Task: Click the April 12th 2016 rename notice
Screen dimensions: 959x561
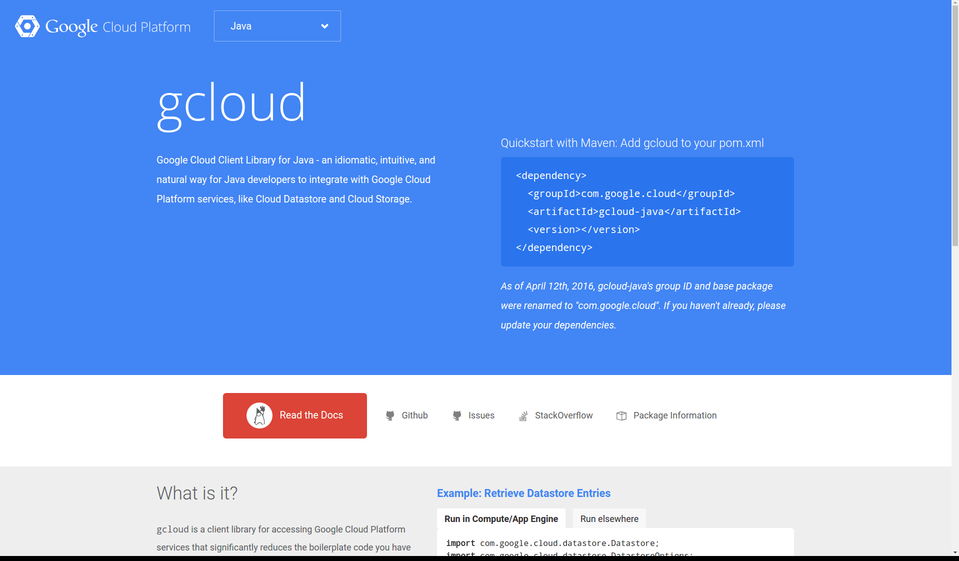Action: [x=643, y=306]
